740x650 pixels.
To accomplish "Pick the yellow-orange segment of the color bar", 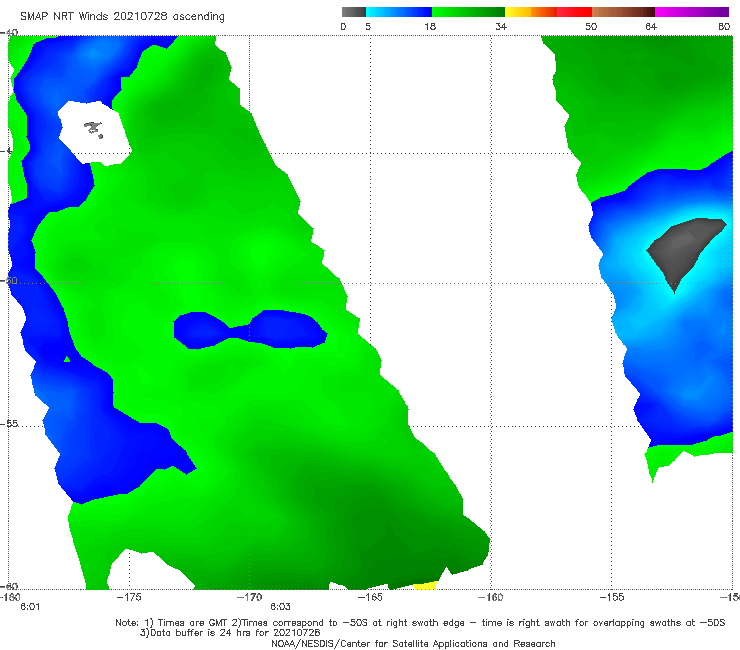I will 531,12.
